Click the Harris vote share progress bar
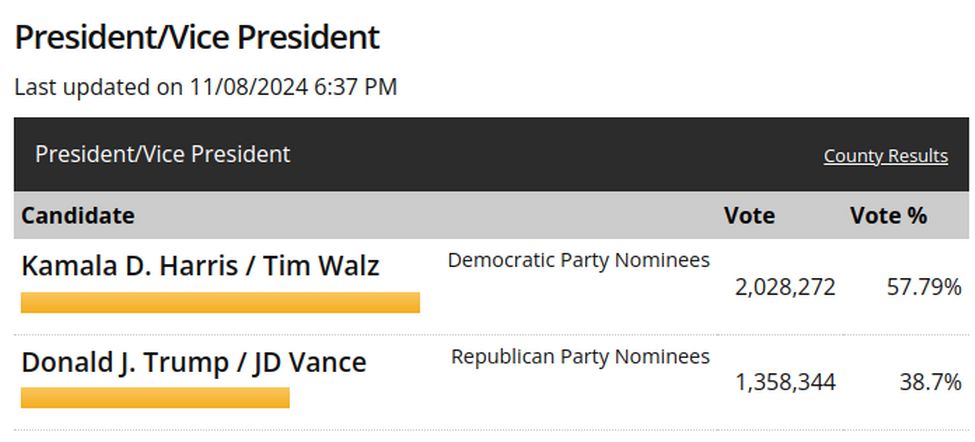Image resolution: width=975 pixels, height=442 pixels. pos(220,303)
